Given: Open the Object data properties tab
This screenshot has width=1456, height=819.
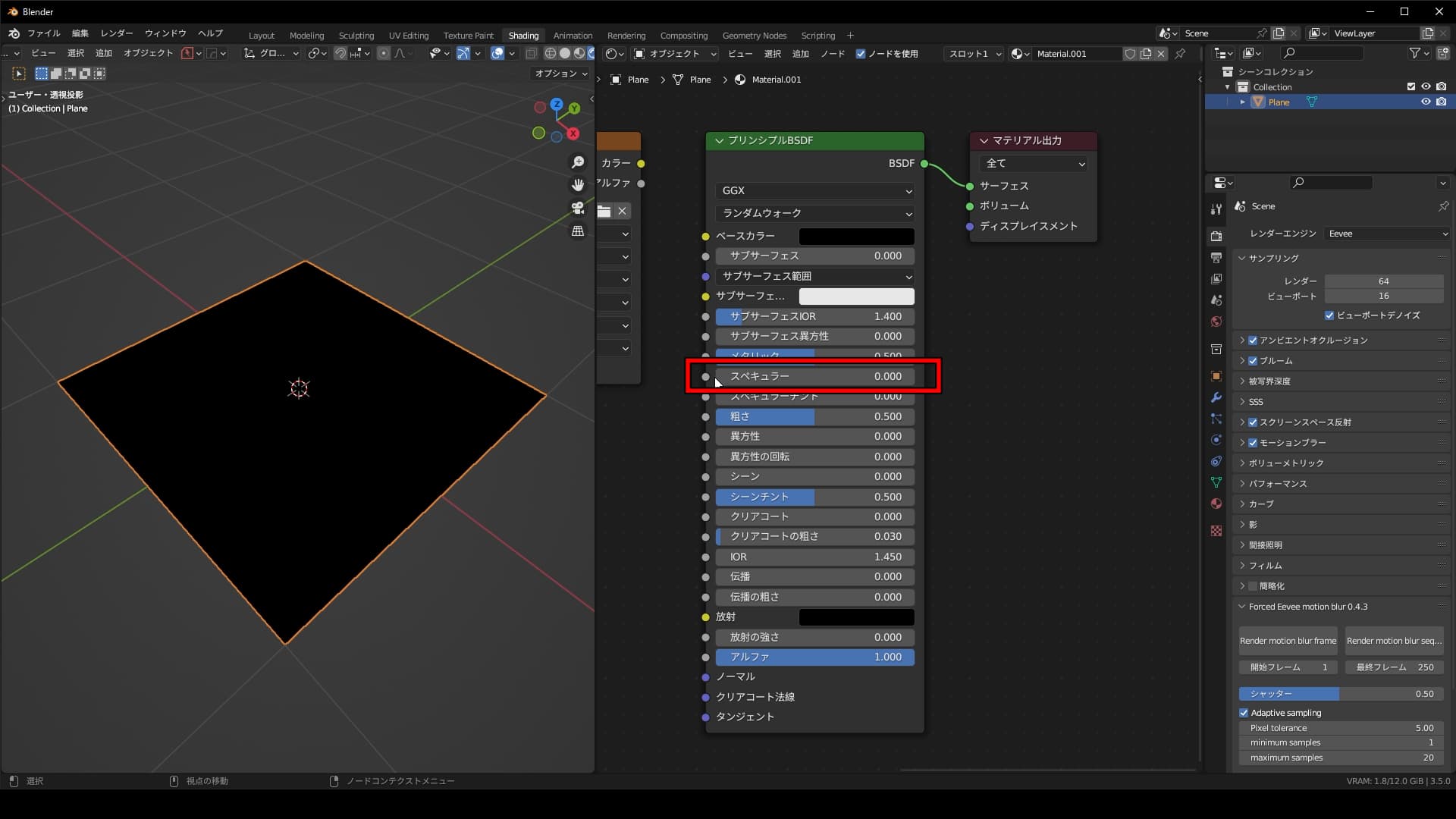Looking at the screenshot, I should click(x=1216, y=482).
